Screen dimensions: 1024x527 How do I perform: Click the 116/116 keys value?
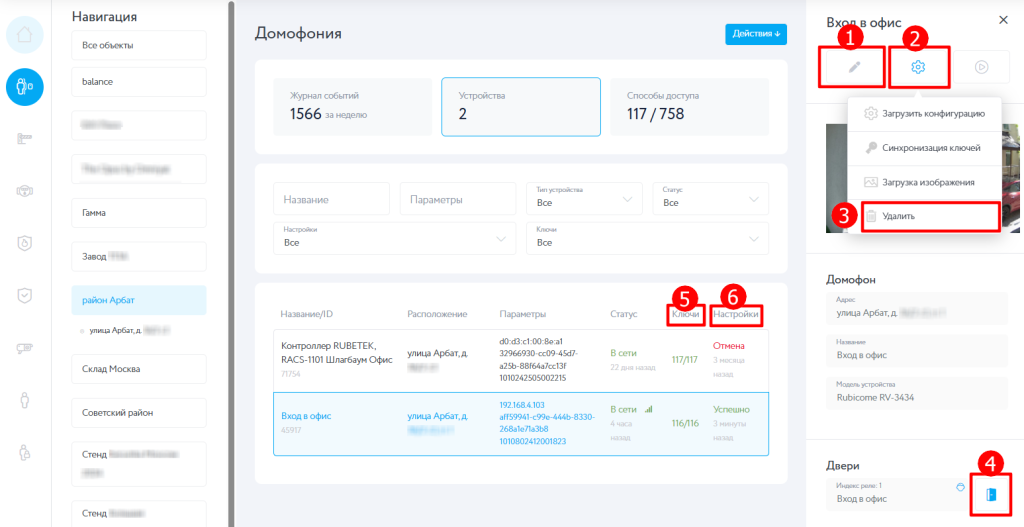point(685,423)
